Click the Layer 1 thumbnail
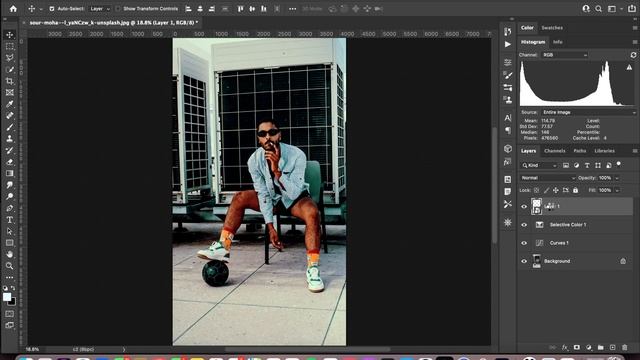This screenshot has height=360, width=640. pyautogui.click(x=536, y=207)
